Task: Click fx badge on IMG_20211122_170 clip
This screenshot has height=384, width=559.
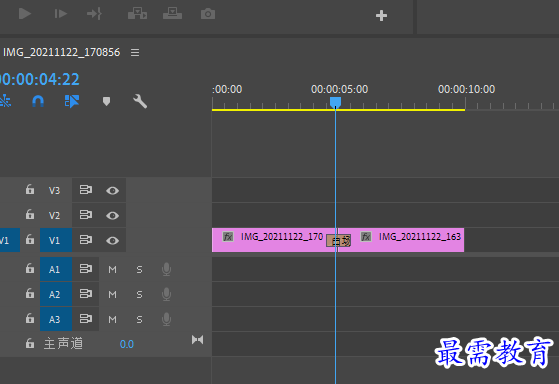Action: (x=228, y=236)
